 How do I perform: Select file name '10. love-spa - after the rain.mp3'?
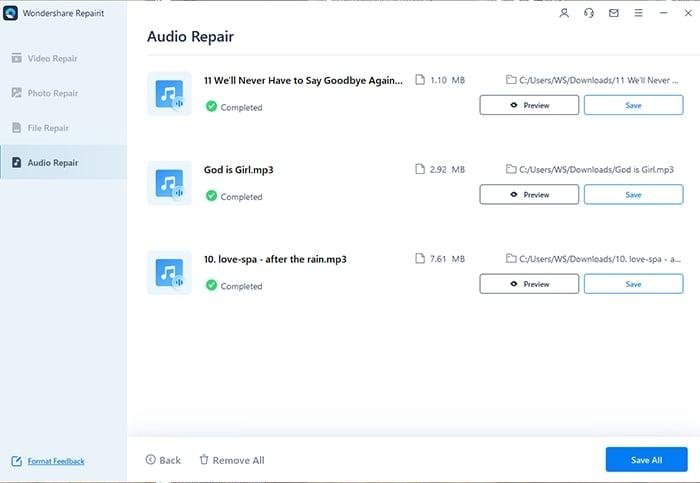[x=275, y=259]
